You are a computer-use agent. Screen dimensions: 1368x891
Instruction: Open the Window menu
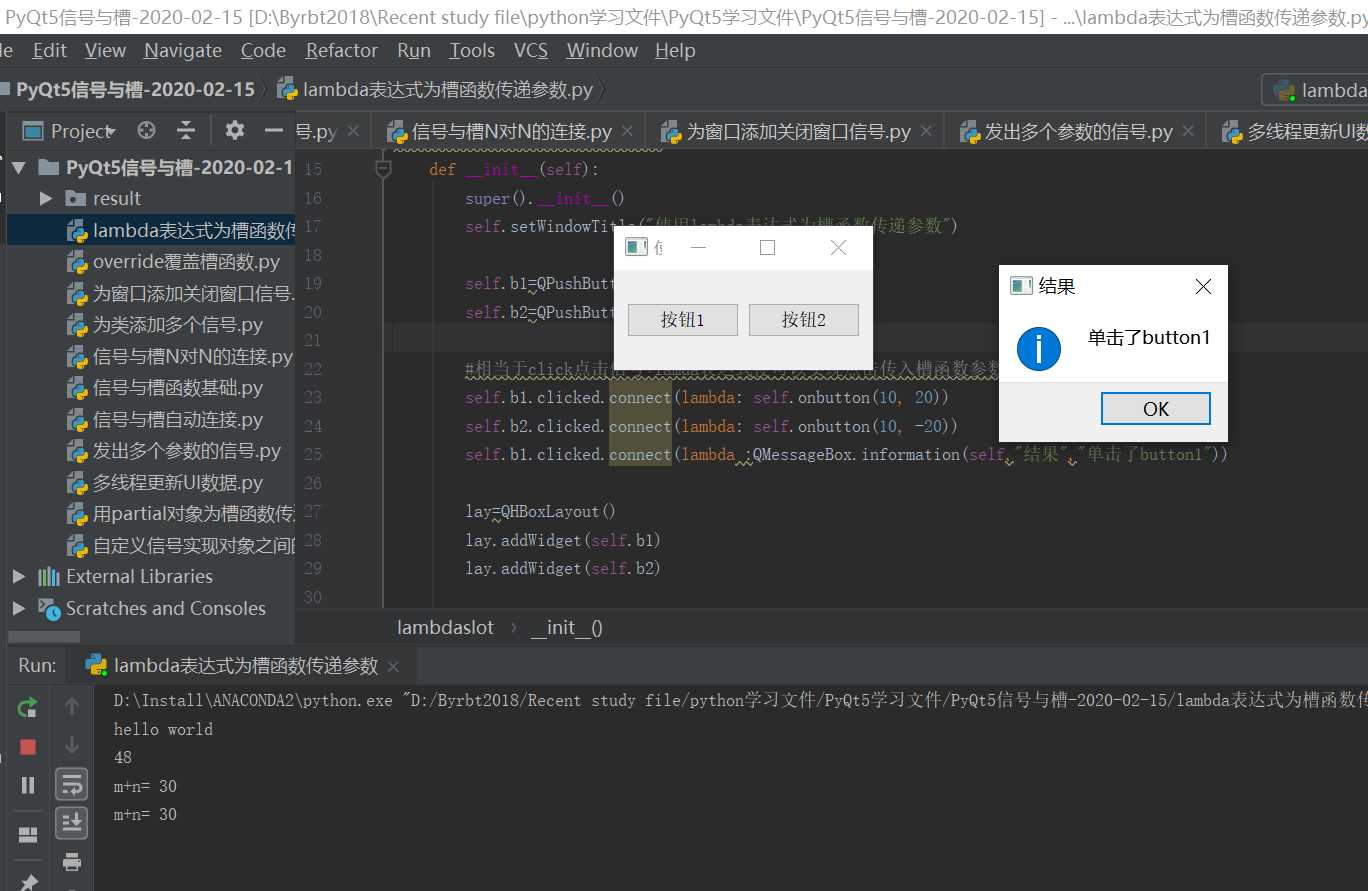602,50
